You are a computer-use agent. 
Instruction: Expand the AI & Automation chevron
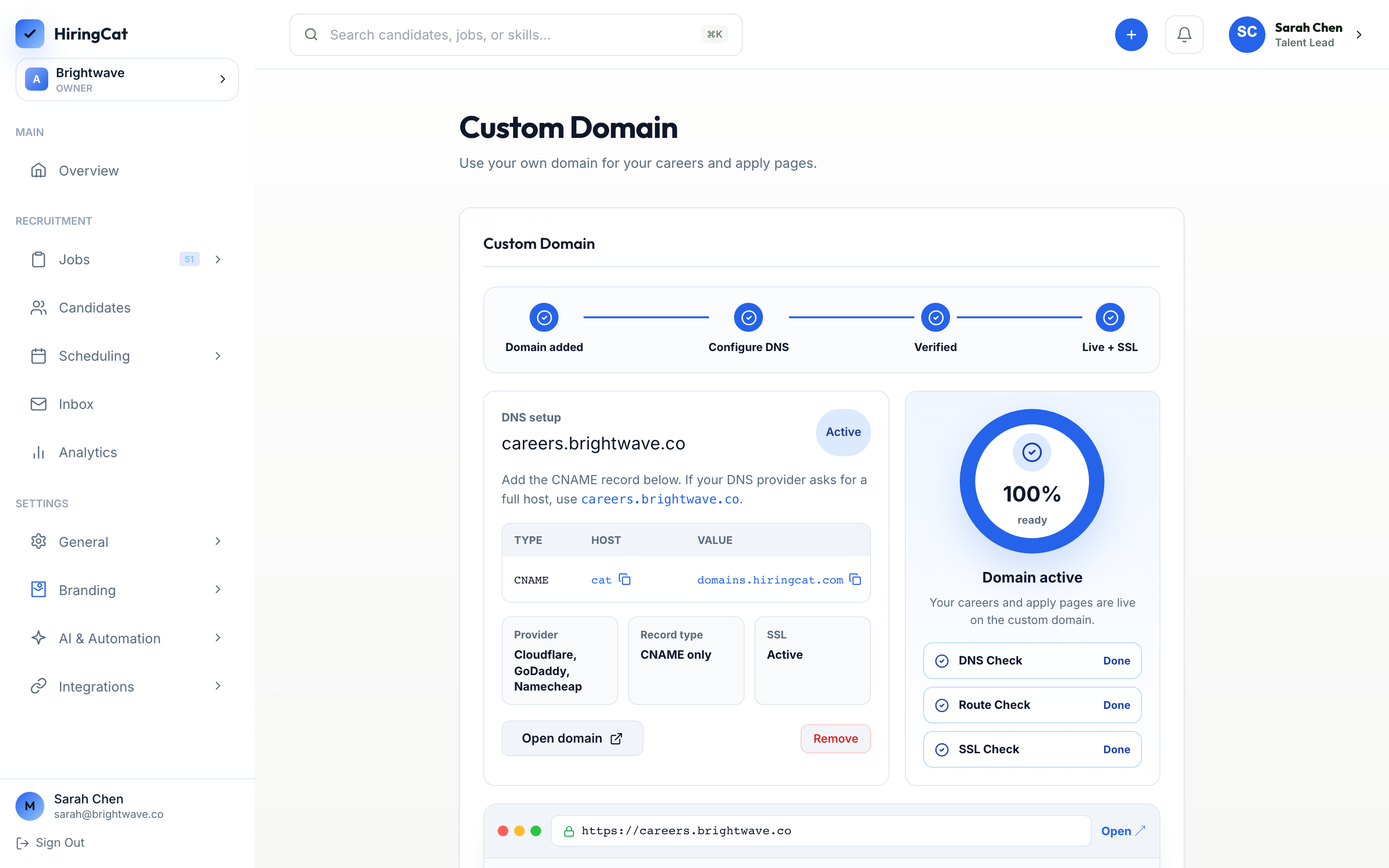[218, 638]
